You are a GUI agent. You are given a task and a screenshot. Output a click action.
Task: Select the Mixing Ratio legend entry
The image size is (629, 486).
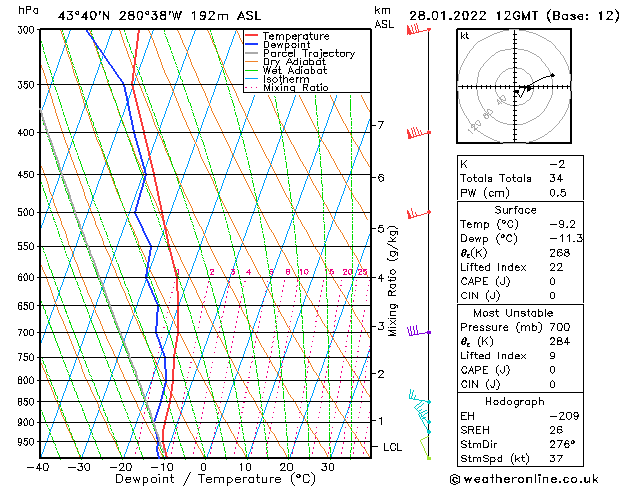pos(287,88)
